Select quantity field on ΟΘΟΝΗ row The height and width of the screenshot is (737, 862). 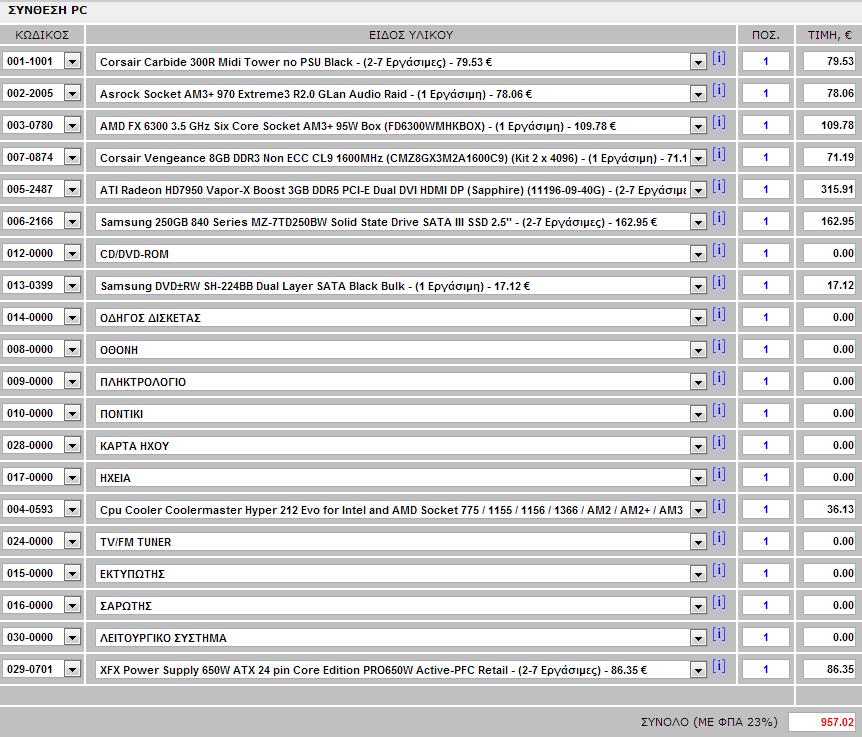(766, 350)
